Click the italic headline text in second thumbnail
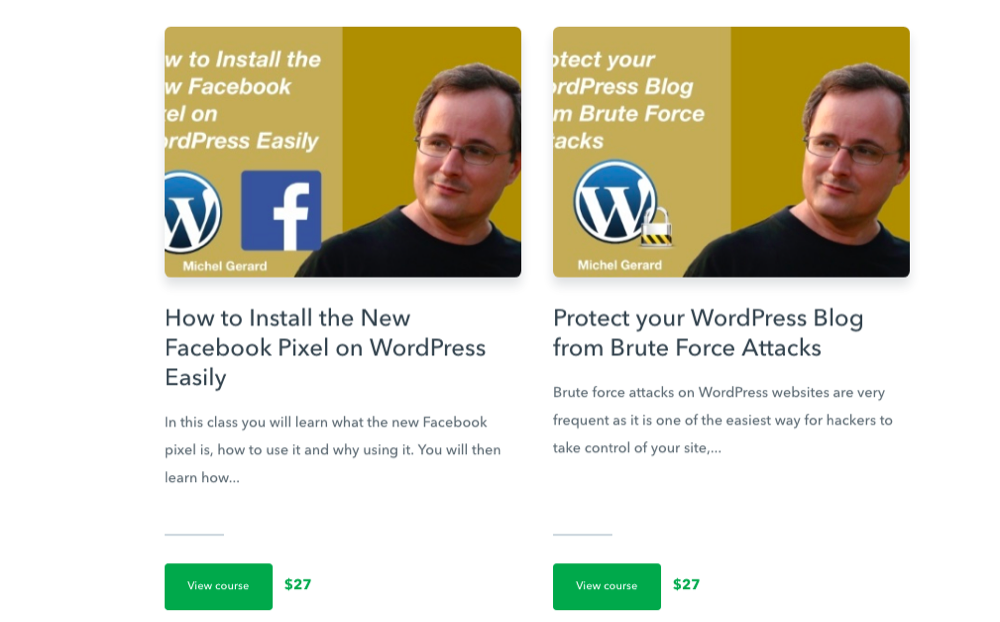 point(629,100)
